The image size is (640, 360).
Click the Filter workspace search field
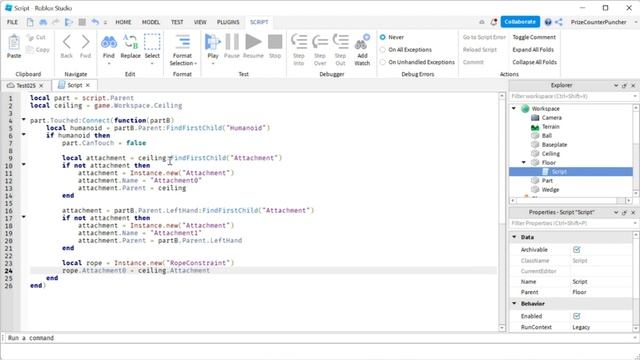pyautogui.click(x=570, y=96)
